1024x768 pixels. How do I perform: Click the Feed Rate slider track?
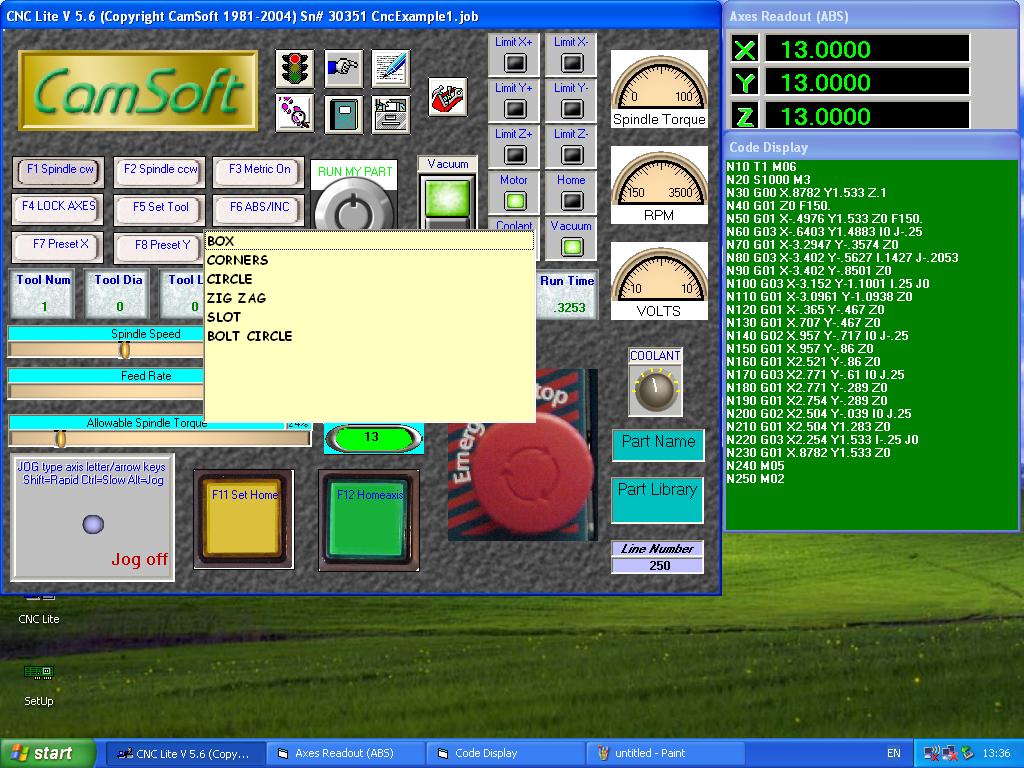click(106, 391)
